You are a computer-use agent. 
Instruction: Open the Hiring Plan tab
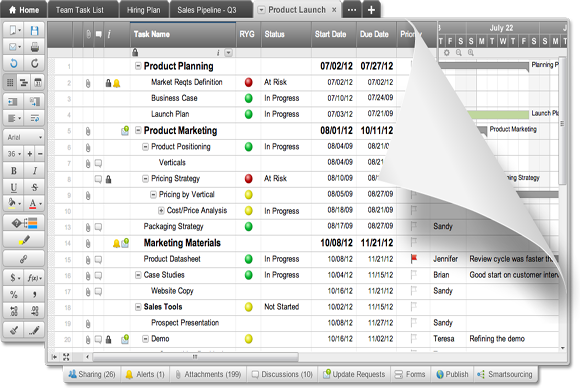[x=144, y=10]
